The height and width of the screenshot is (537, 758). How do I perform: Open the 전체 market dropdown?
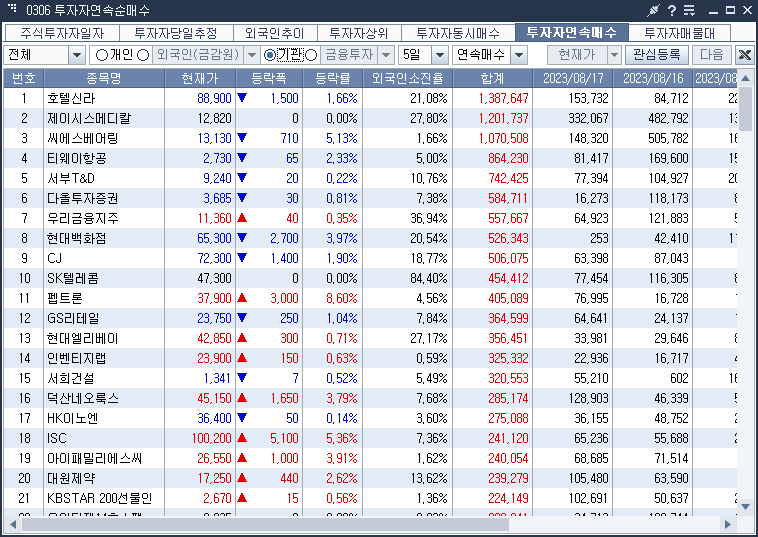(x=76, y=55)
